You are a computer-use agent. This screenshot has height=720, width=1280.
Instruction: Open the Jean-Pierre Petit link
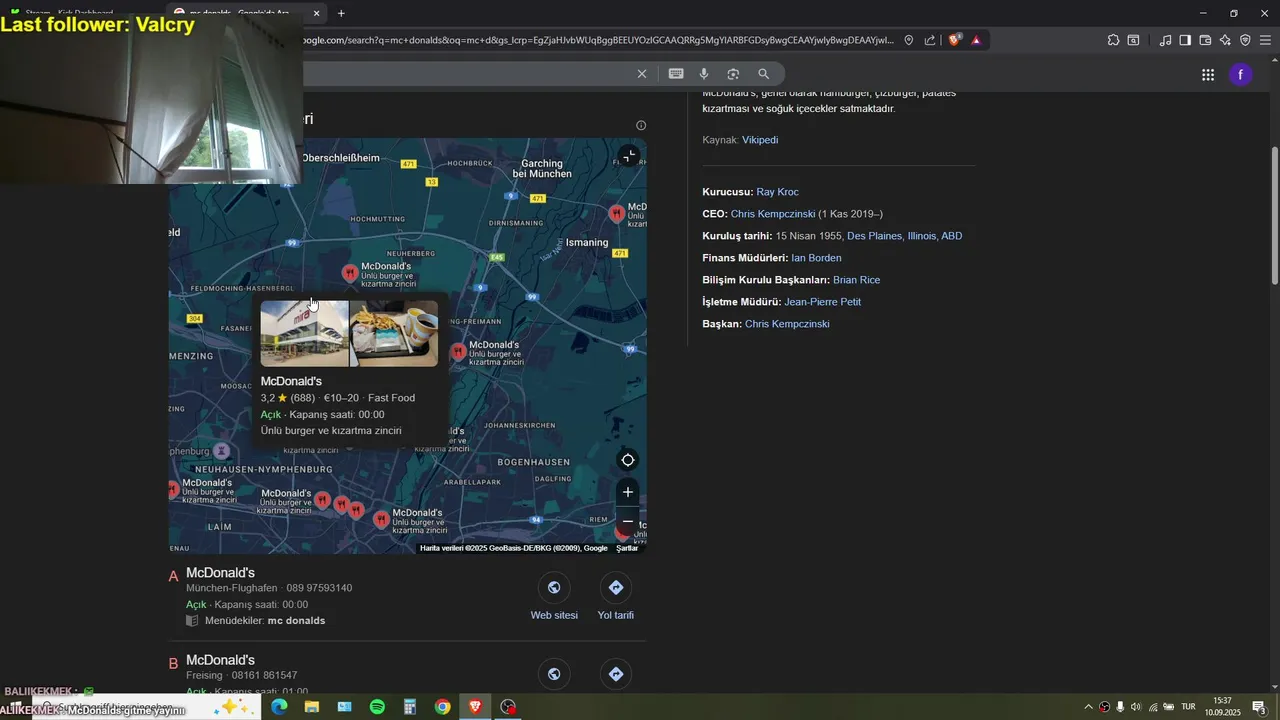click(x=822, y=302)
